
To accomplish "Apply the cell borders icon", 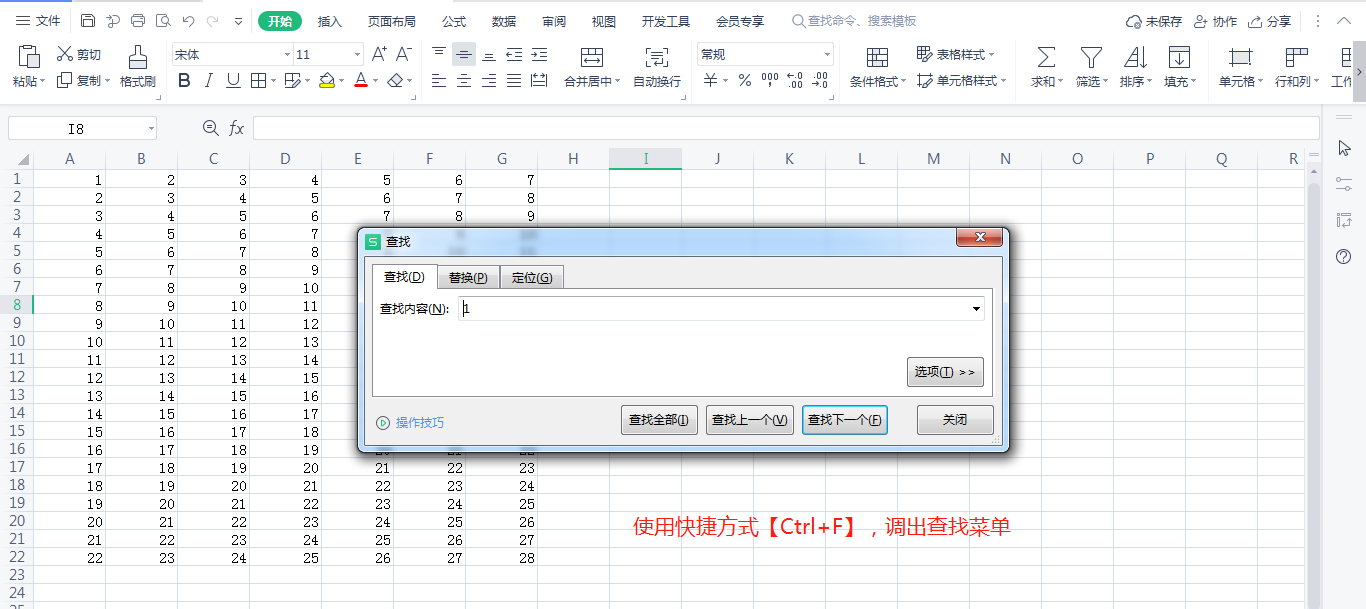I will click(258, 81).
